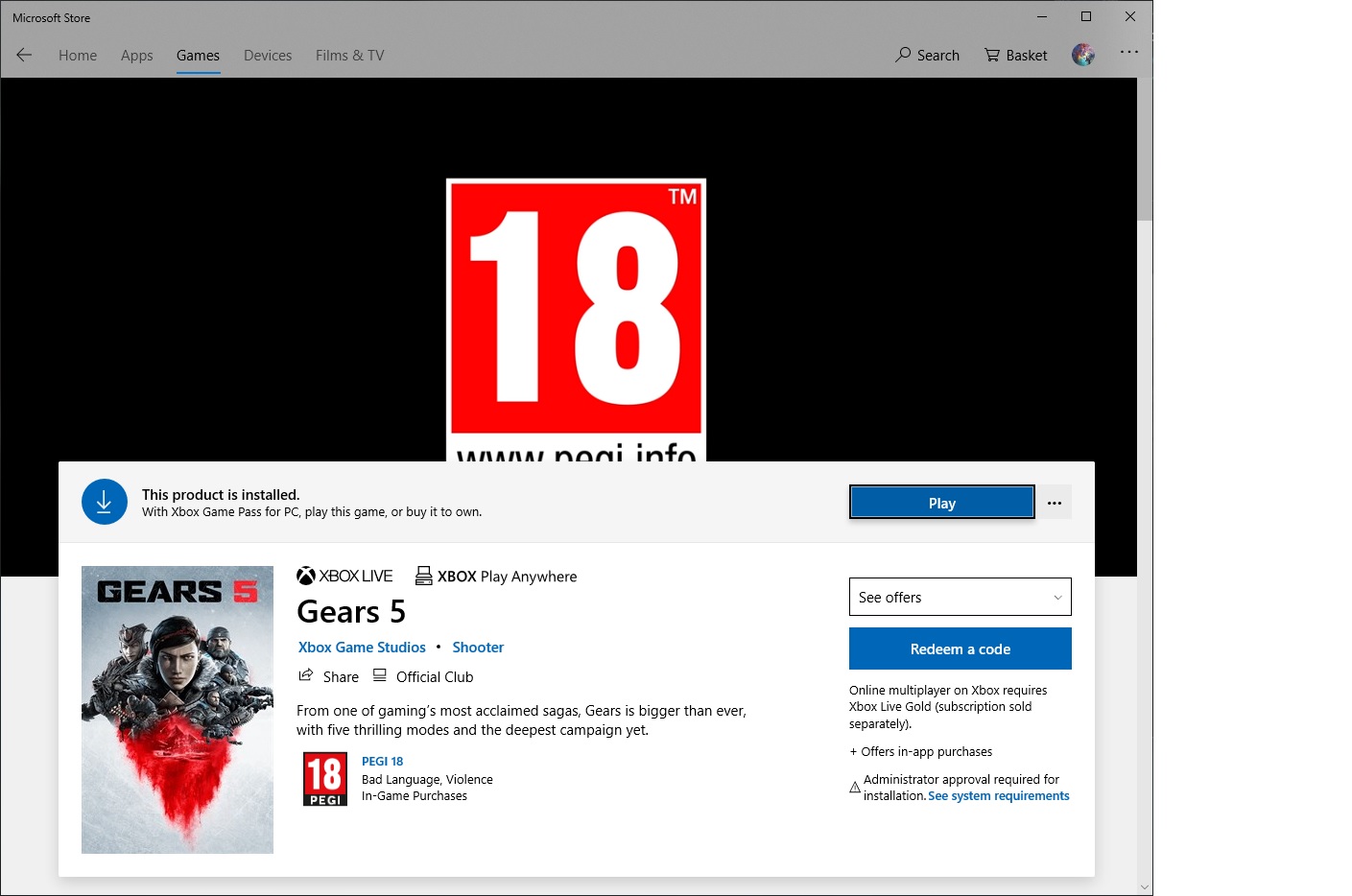
Task: Open the See more menu in header
Action: pos(1129,52)
